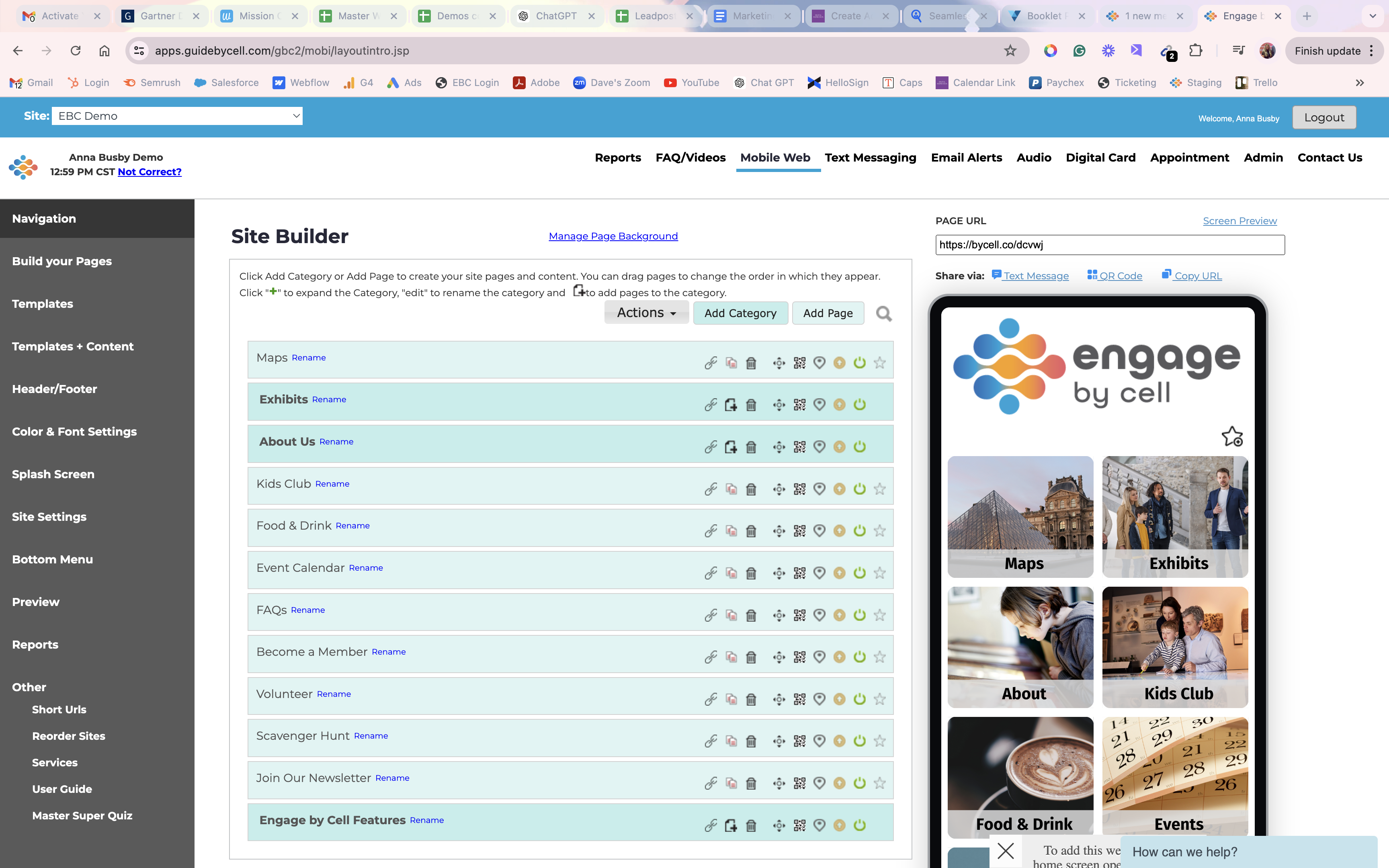
Task: Toggle power on Join Our Newsletter row
Action: pos(859,782)
